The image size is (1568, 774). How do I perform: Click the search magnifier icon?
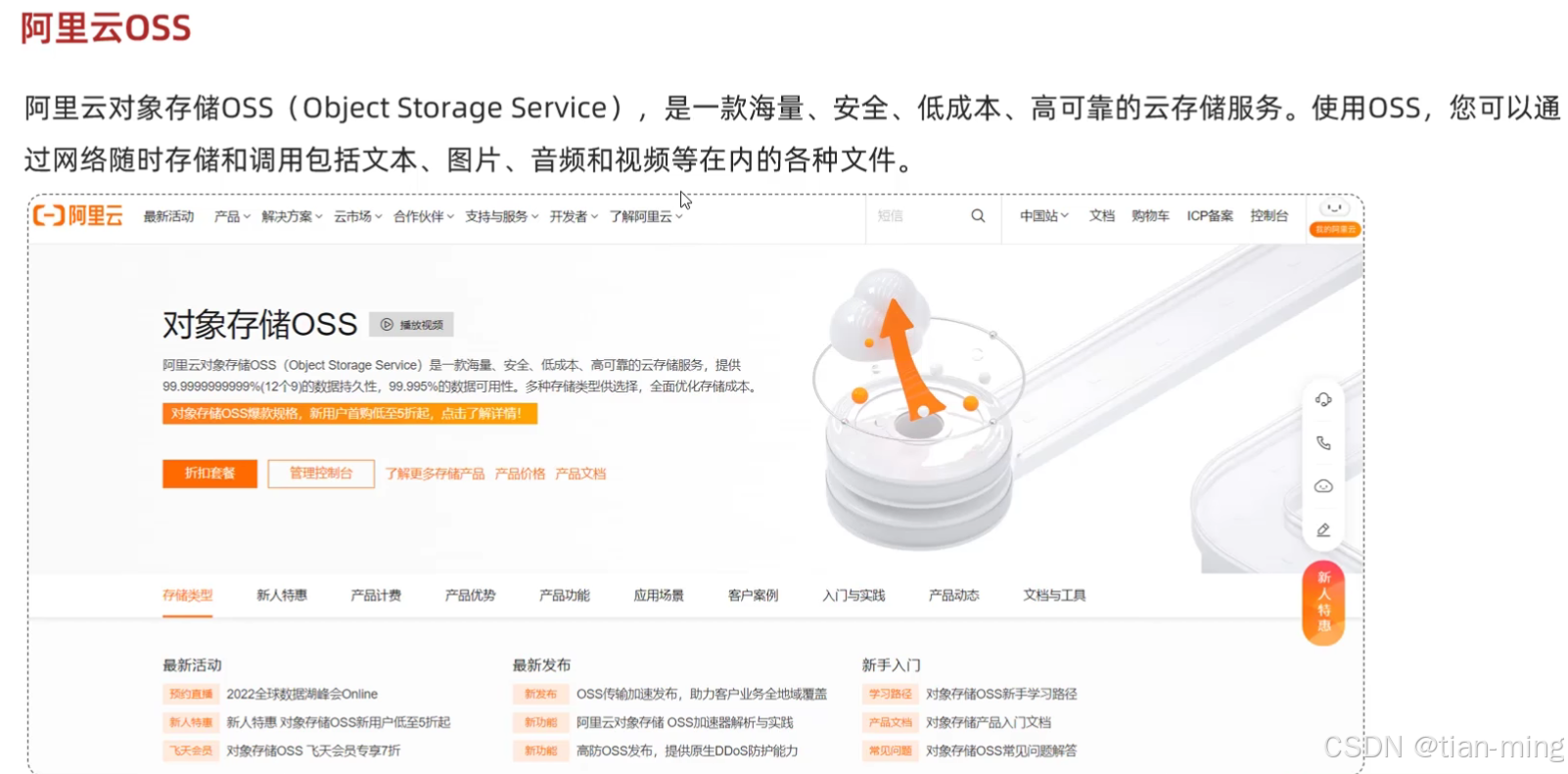click(x=978, y=216)
